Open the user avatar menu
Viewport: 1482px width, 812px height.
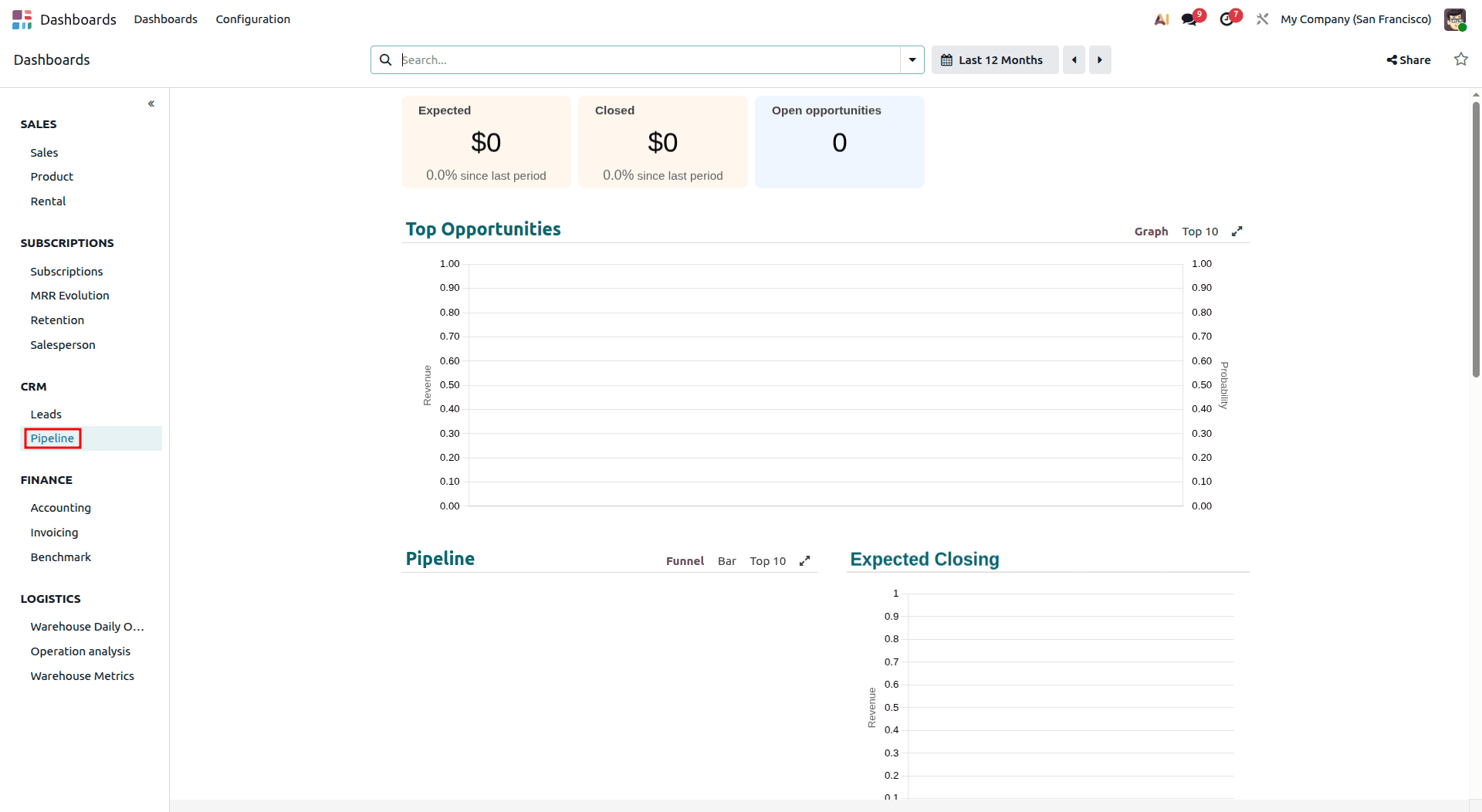pyautogui.click(x=1455, y=19)
